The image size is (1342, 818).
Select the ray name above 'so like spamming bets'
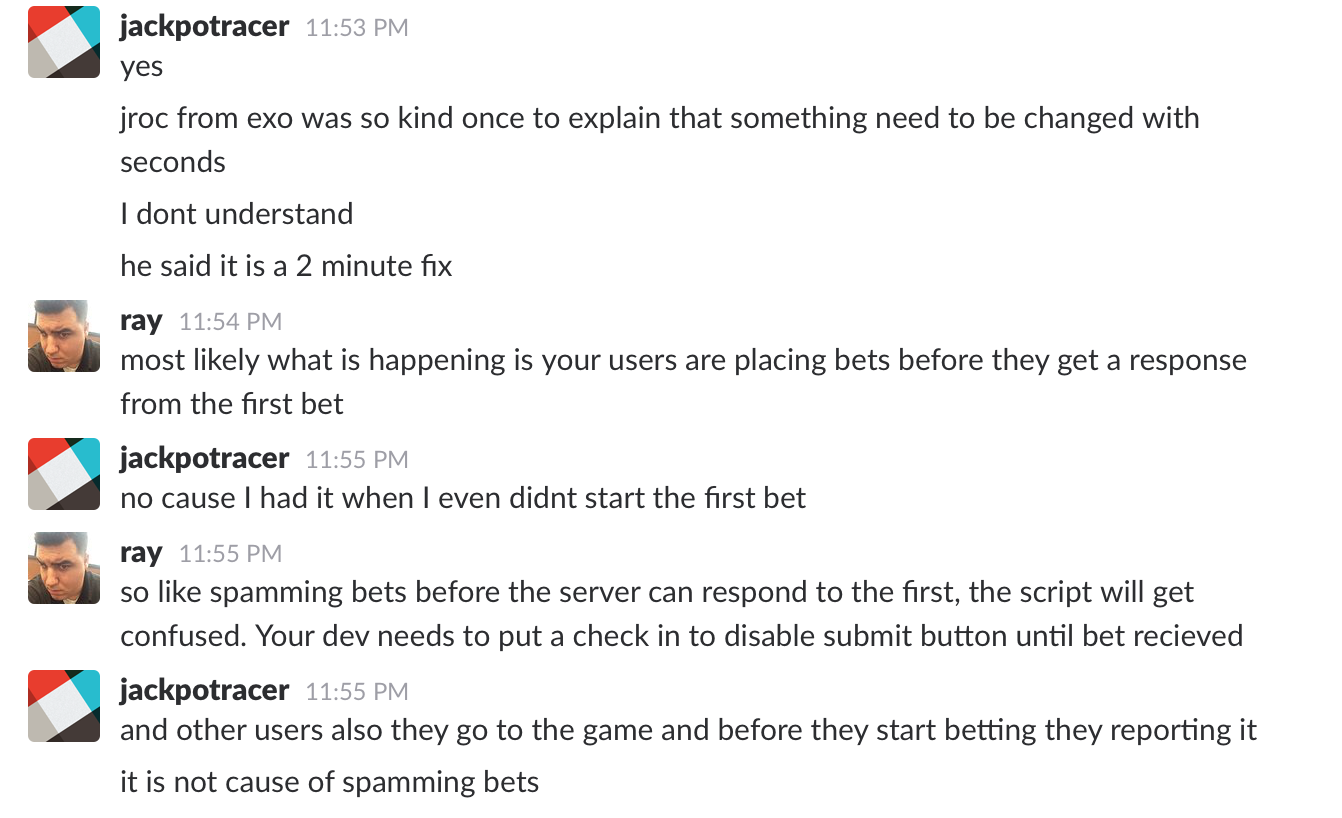click(x=141, y=553)
